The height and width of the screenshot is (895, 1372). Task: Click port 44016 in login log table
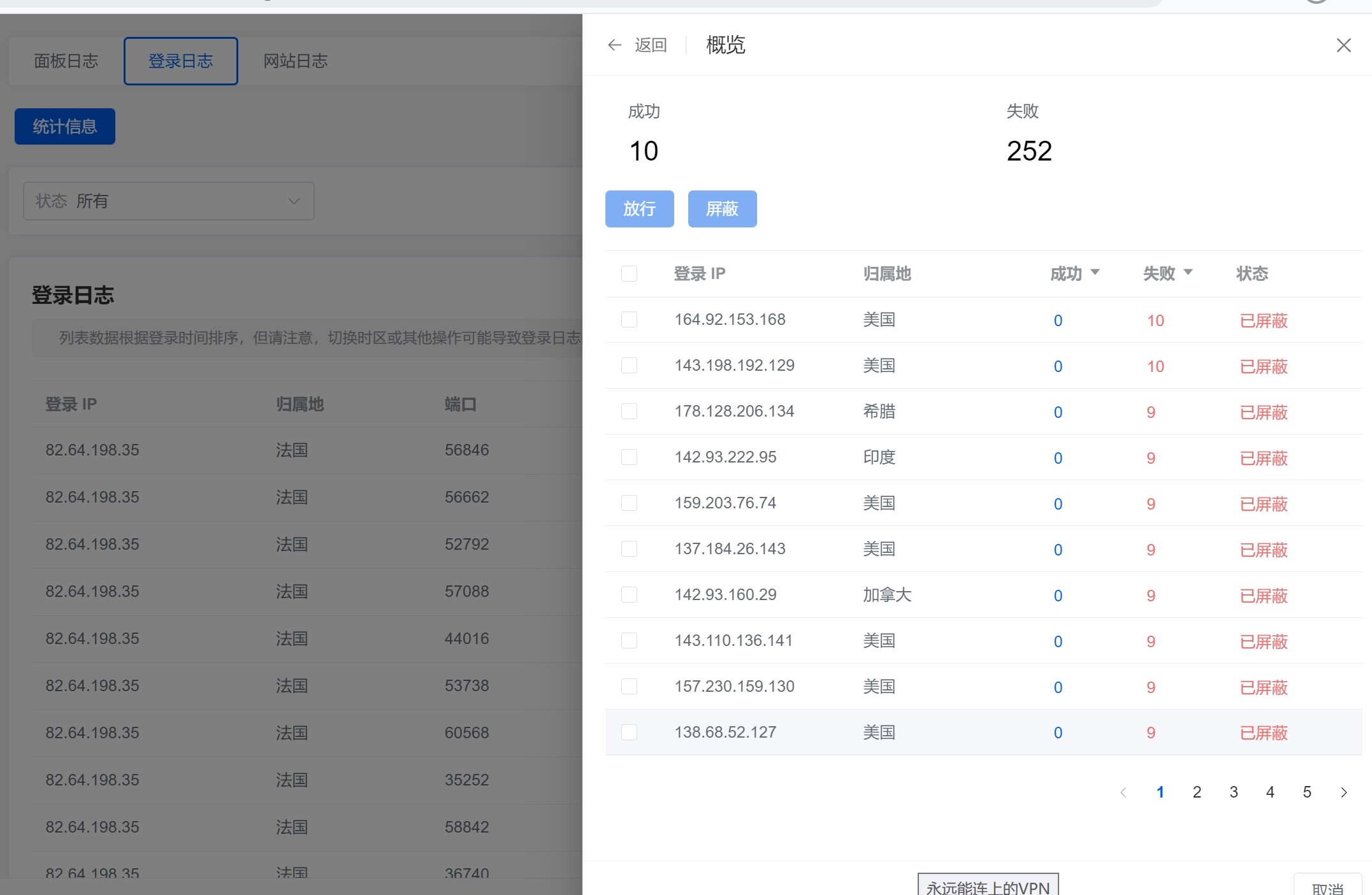467,639
